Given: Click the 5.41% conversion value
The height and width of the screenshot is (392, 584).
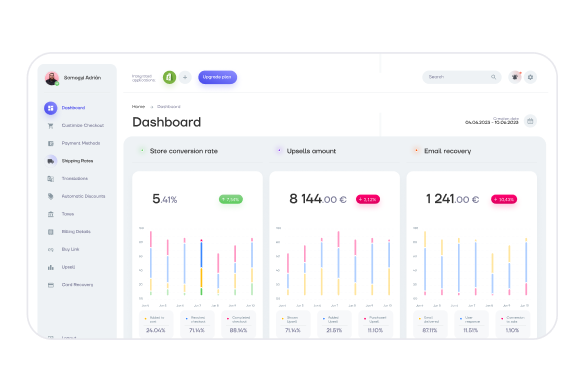Looking at the screenshot, I should tap(165, 199).
